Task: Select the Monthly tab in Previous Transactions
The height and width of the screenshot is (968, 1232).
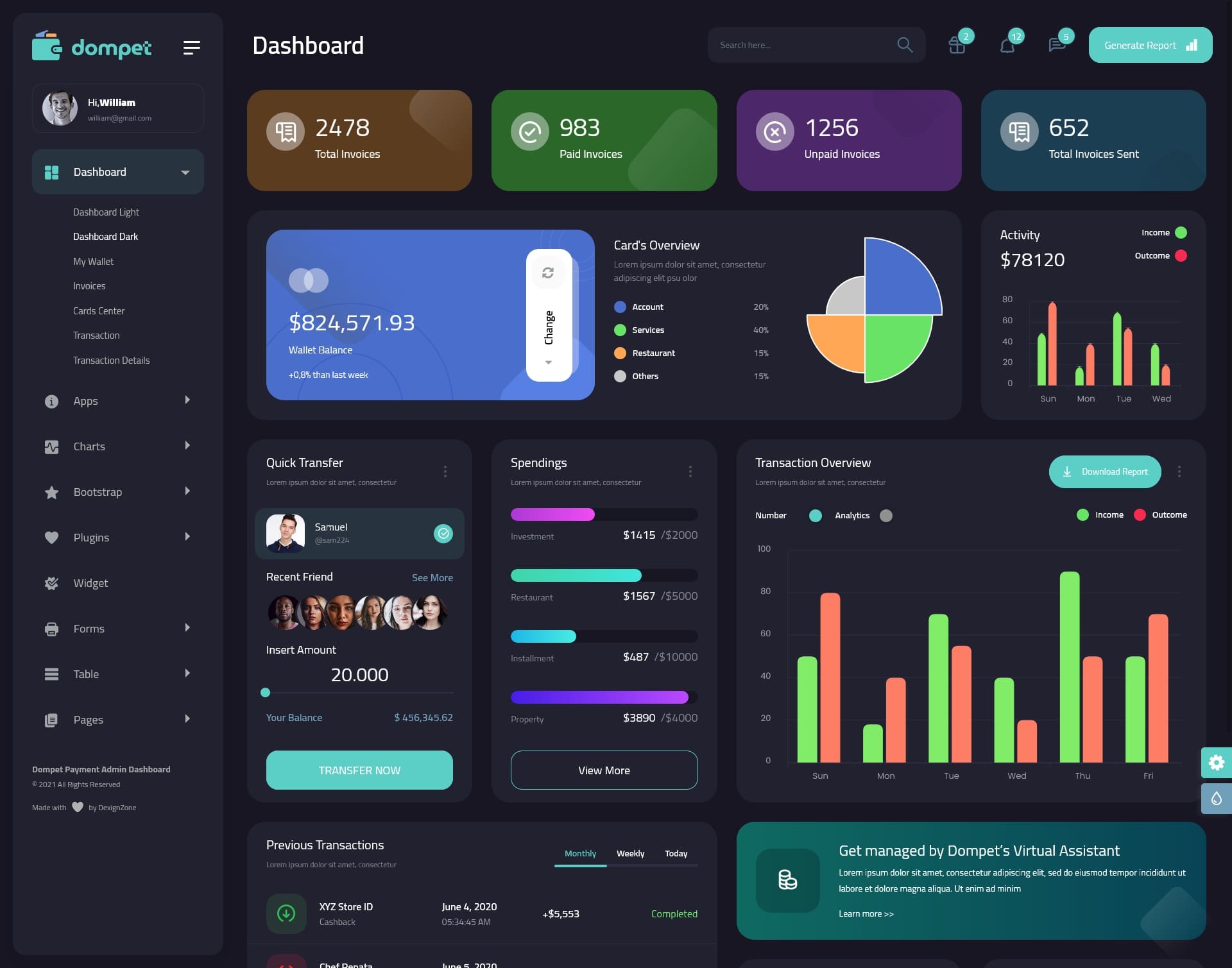Action: click(x=579, y=853)
